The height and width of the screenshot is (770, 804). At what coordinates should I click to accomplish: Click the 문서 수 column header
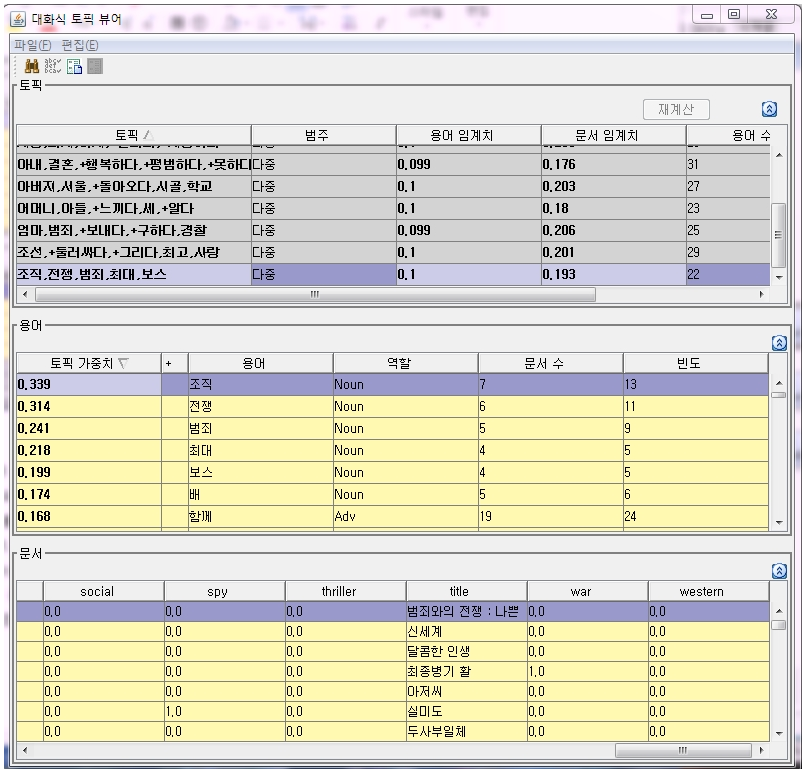[551, 363]
